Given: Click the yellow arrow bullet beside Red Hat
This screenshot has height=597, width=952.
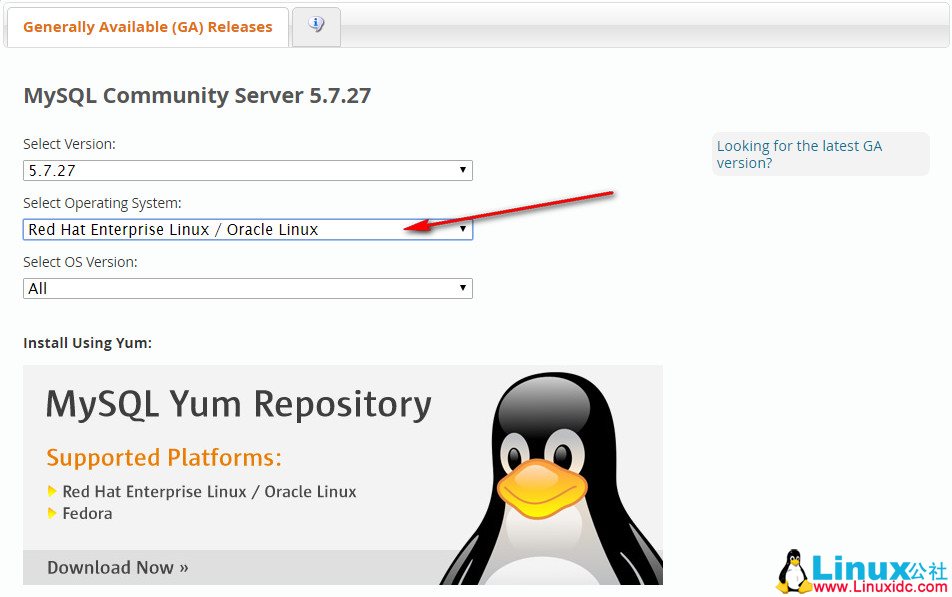Looking at the screenshot, I should pos(52,492).
